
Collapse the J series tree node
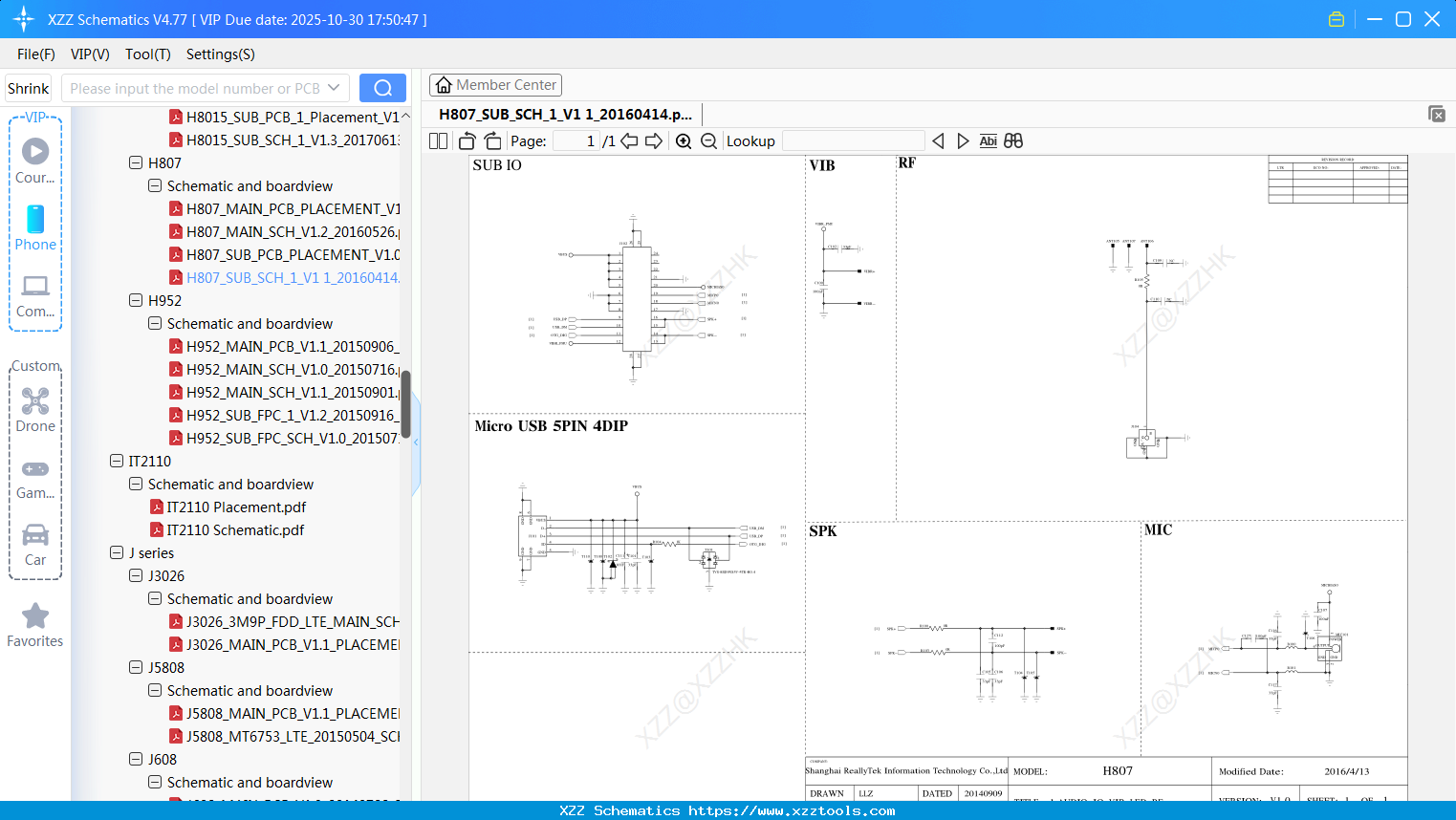(x=117, y=552)
